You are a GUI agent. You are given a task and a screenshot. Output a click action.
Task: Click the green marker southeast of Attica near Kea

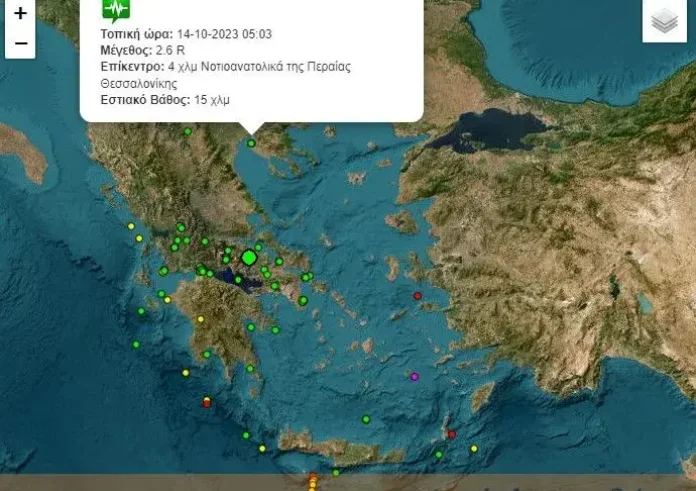pyautogui.click(x=303, y=301)
